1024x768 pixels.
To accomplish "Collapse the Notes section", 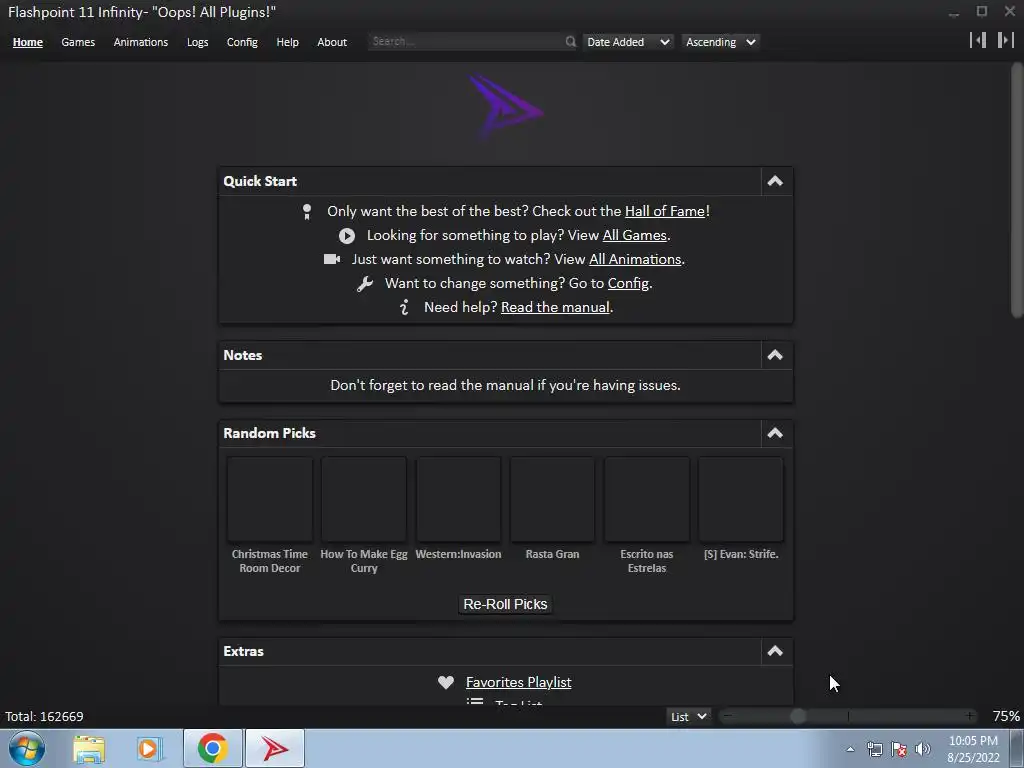I will 775,355.
